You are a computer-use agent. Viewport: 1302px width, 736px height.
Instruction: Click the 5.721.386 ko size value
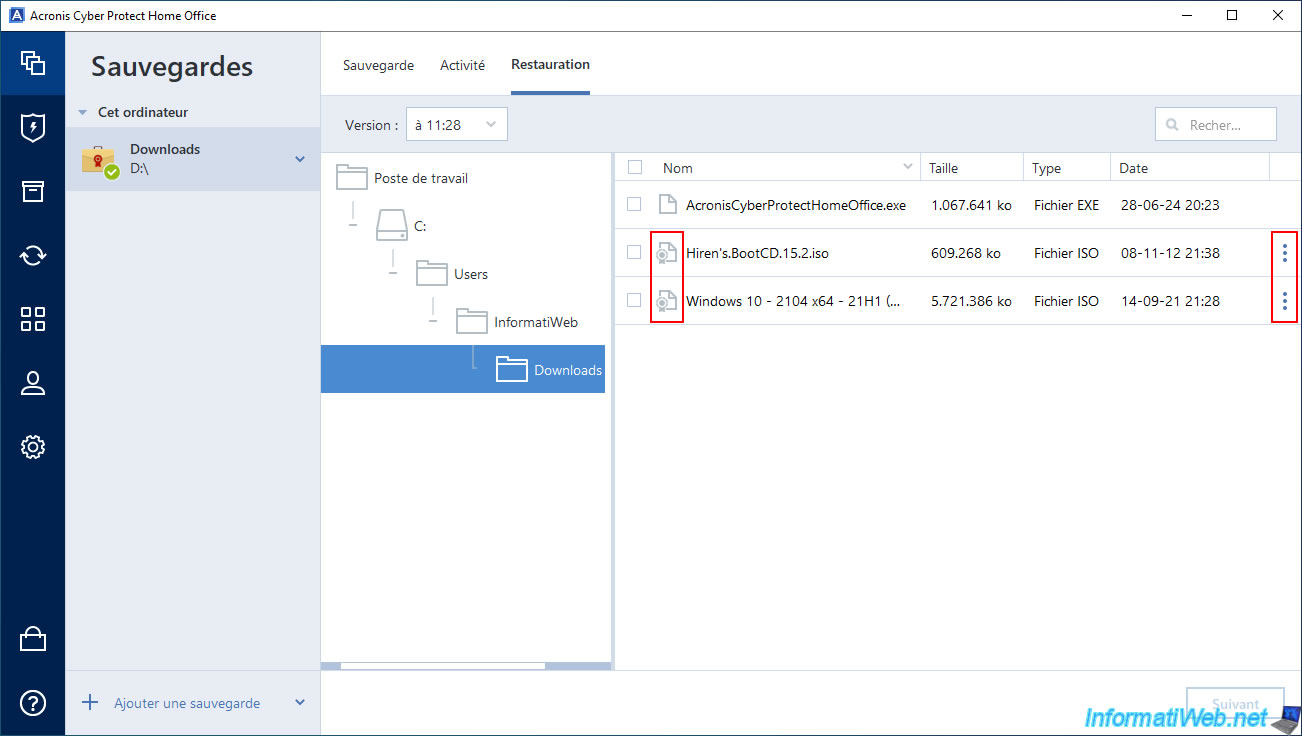pyautogui.click(x=971, y=301)
